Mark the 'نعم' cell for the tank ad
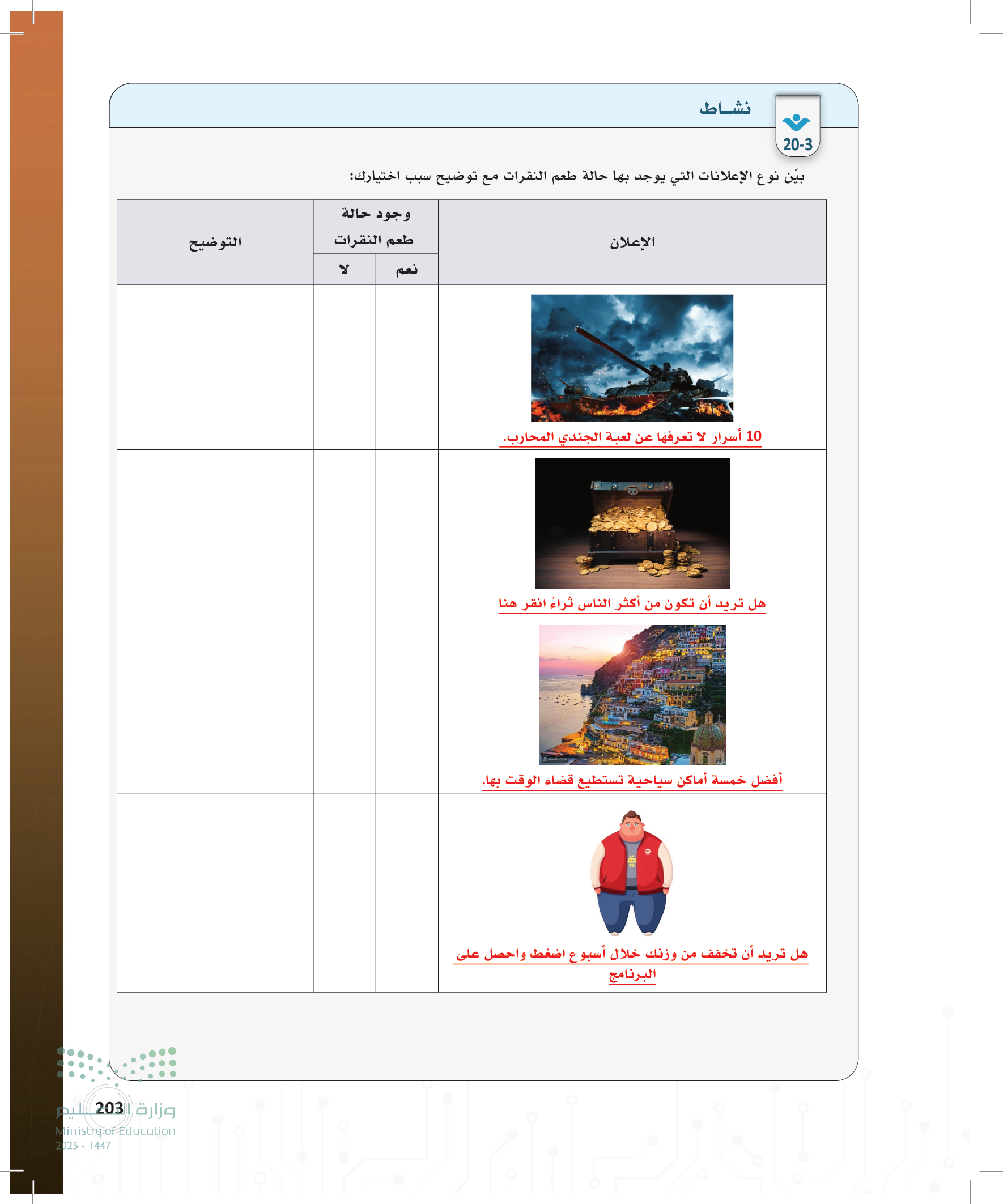Viewport: 1003px width, 1204px height. pos(407,367)
